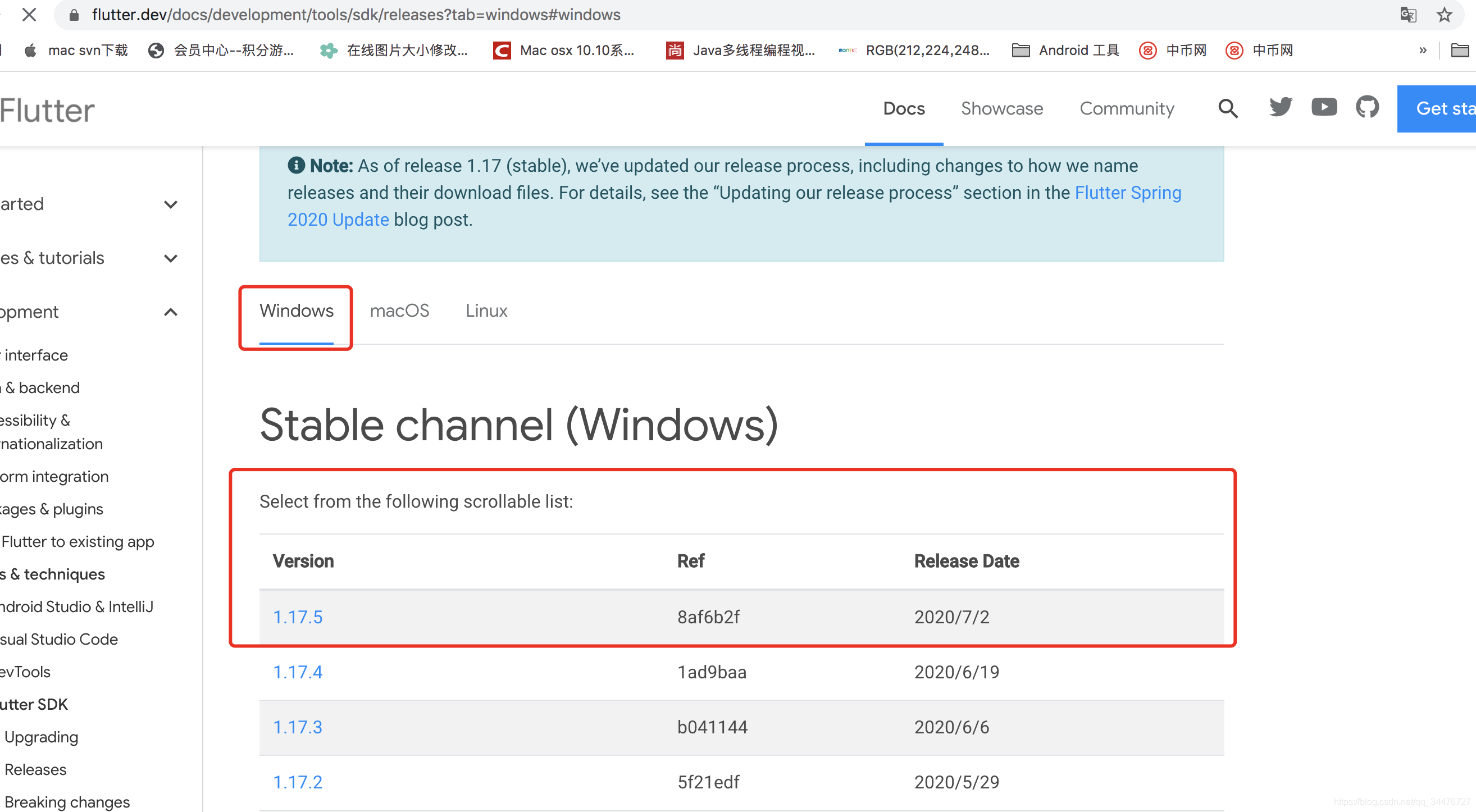Open the 'Flutter Spring 2020 Update' link

1128,193
